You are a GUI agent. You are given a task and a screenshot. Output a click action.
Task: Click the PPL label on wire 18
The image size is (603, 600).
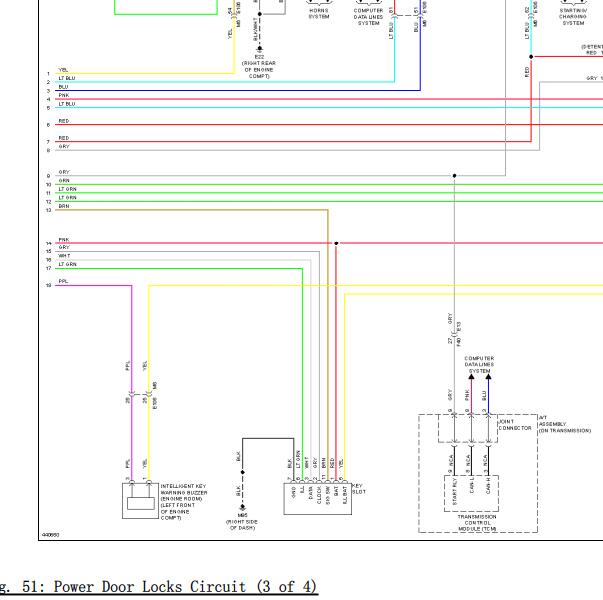tap(63, 281)
